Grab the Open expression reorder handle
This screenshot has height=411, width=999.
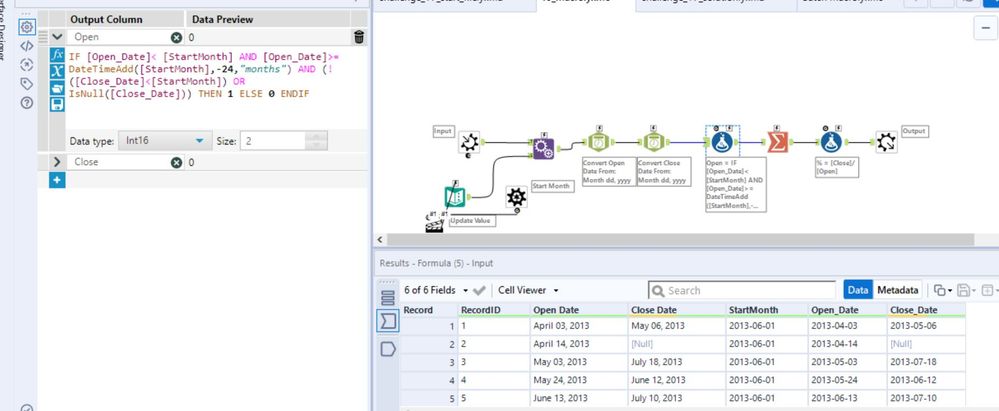point(43,37)
